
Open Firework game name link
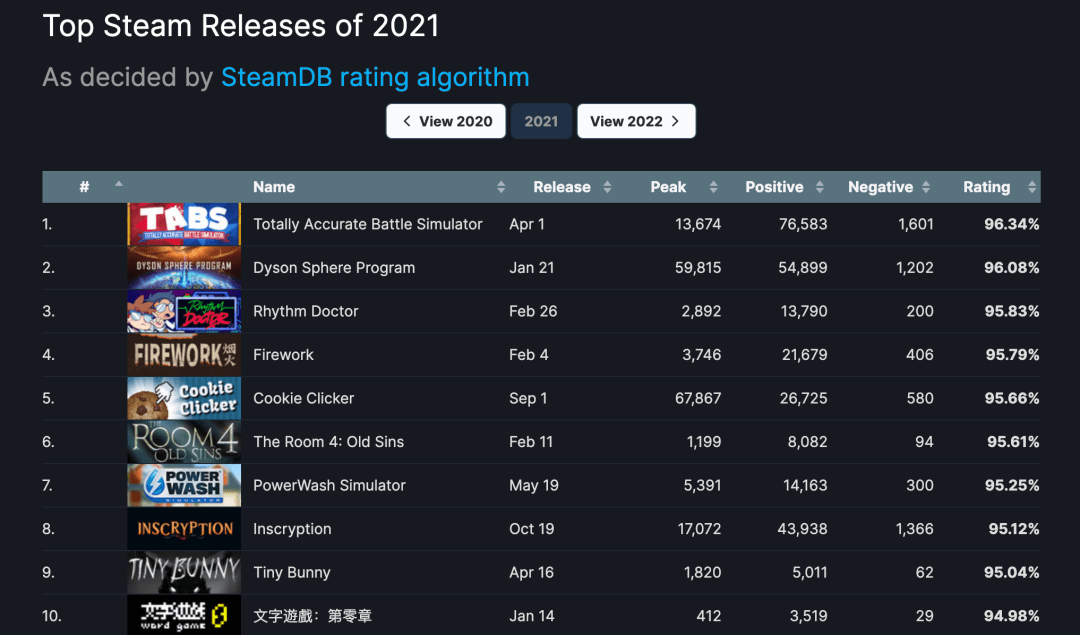[x=283, y=355]
